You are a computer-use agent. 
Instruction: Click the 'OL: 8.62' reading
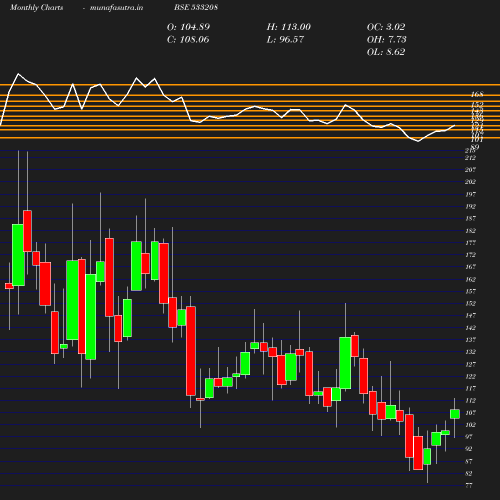pyautogui.click(x=386, y=52)
